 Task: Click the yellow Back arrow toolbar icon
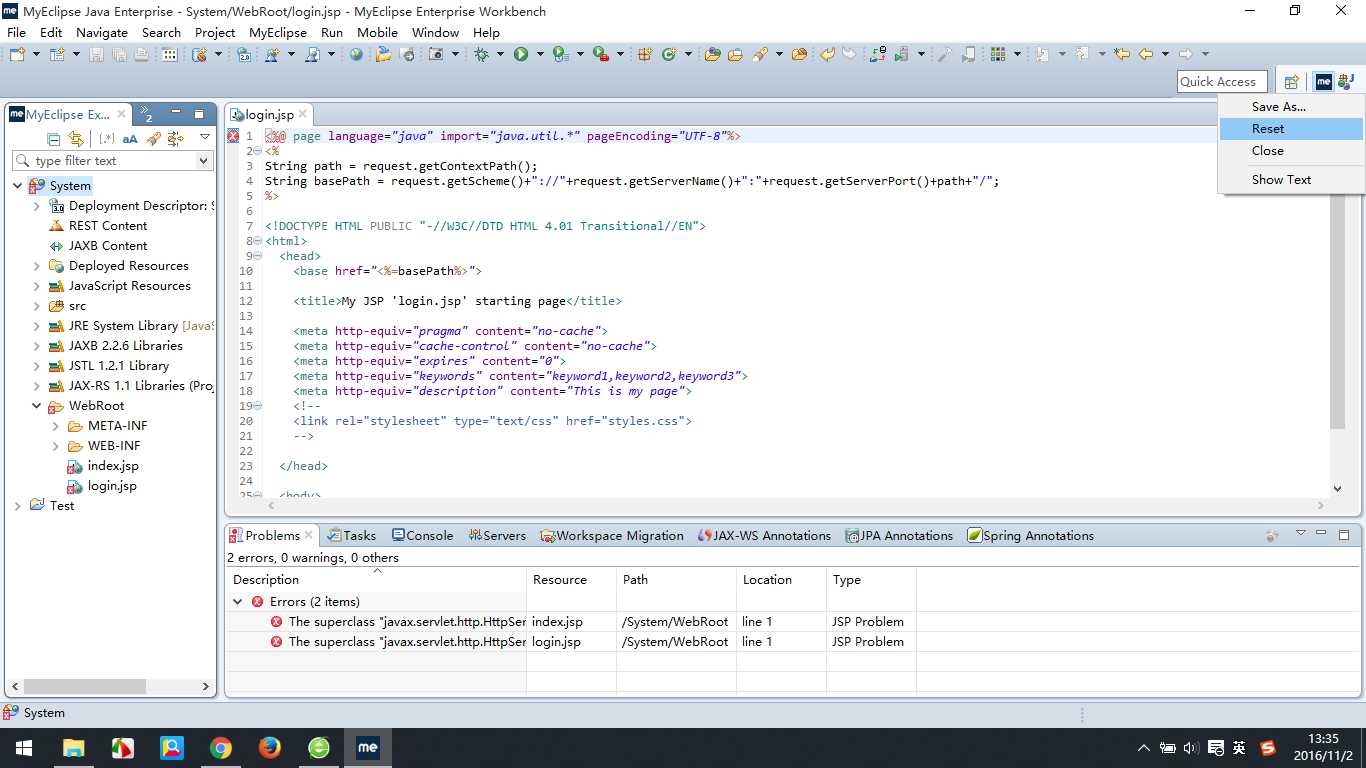point(1146,54)
